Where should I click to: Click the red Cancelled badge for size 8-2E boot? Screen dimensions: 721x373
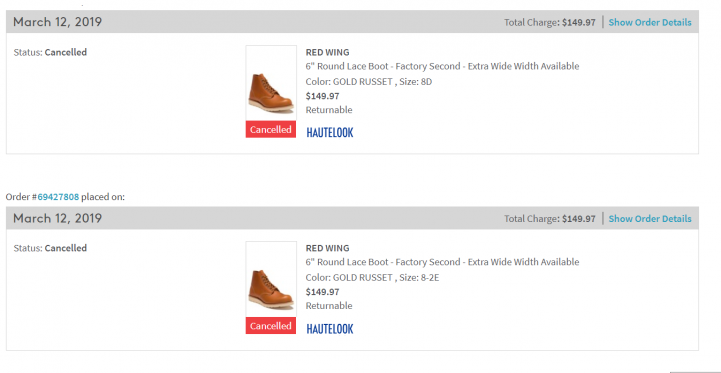(x=271, y=326)
